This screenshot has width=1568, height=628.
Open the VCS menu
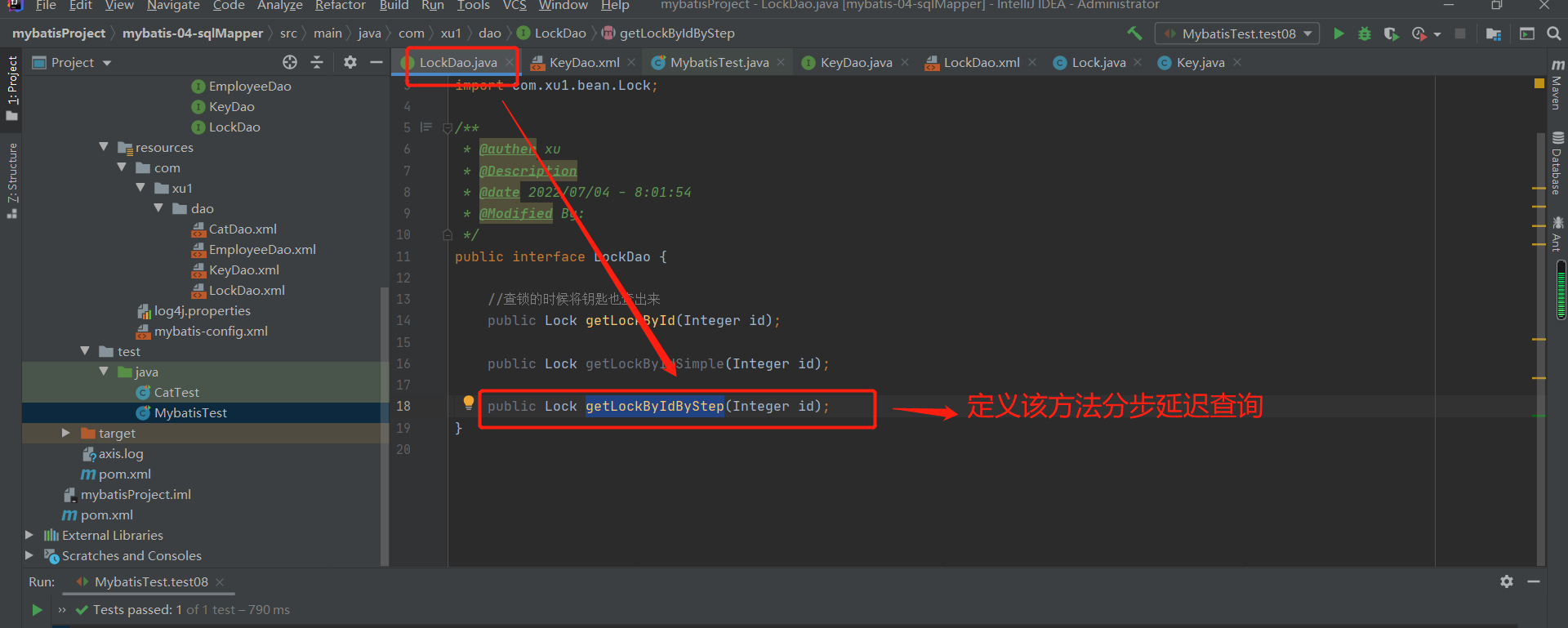(514, 6)
